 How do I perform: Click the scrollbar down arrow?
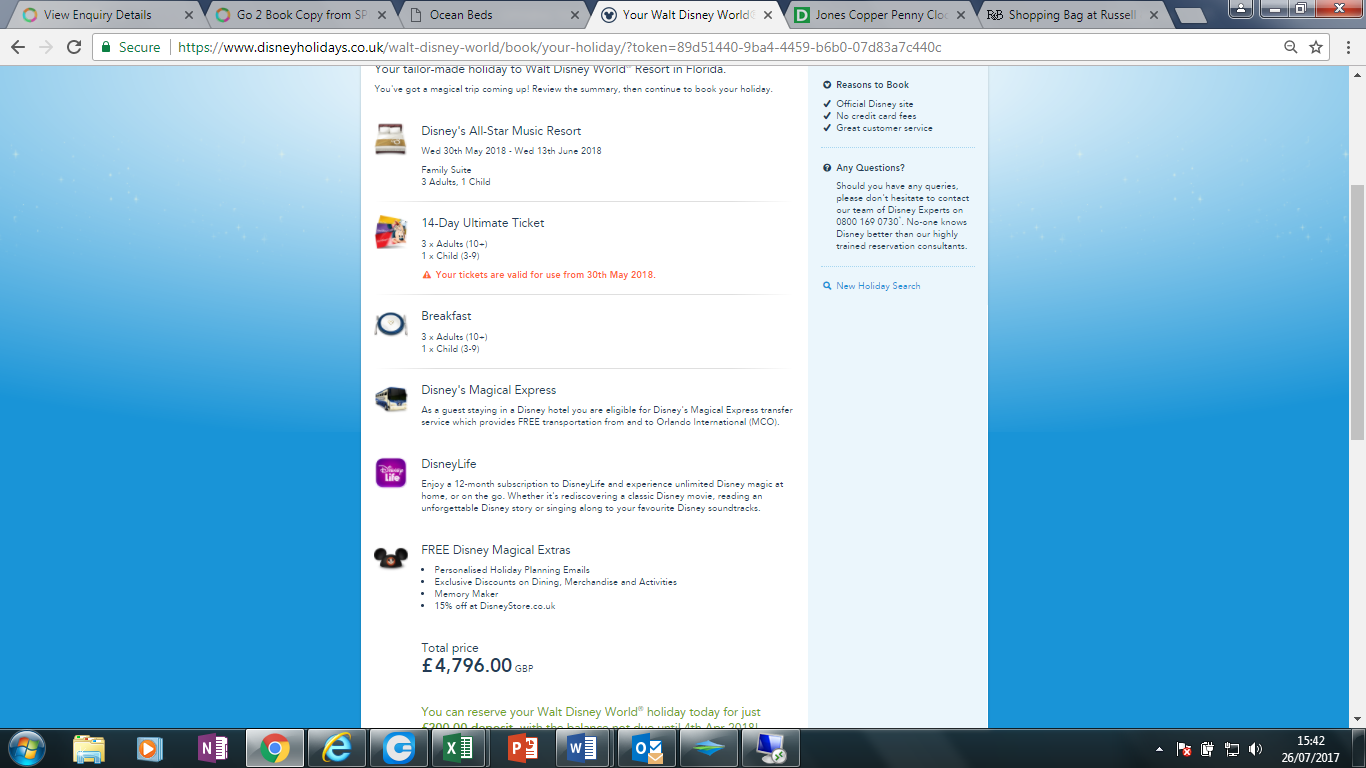point(1357,719)
